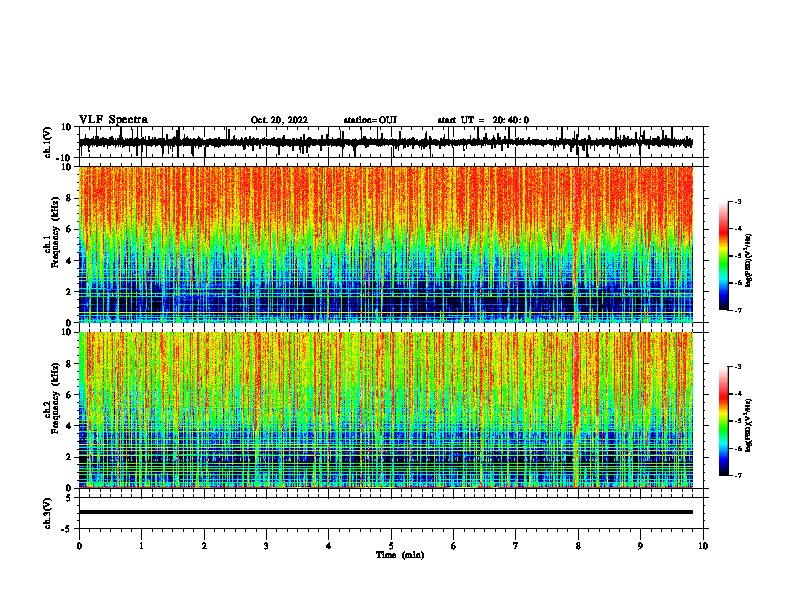Click the ch.3 flat black trace line
Image resolution: width=792 pixels, height=612 pixels.
tap(386, 512)
